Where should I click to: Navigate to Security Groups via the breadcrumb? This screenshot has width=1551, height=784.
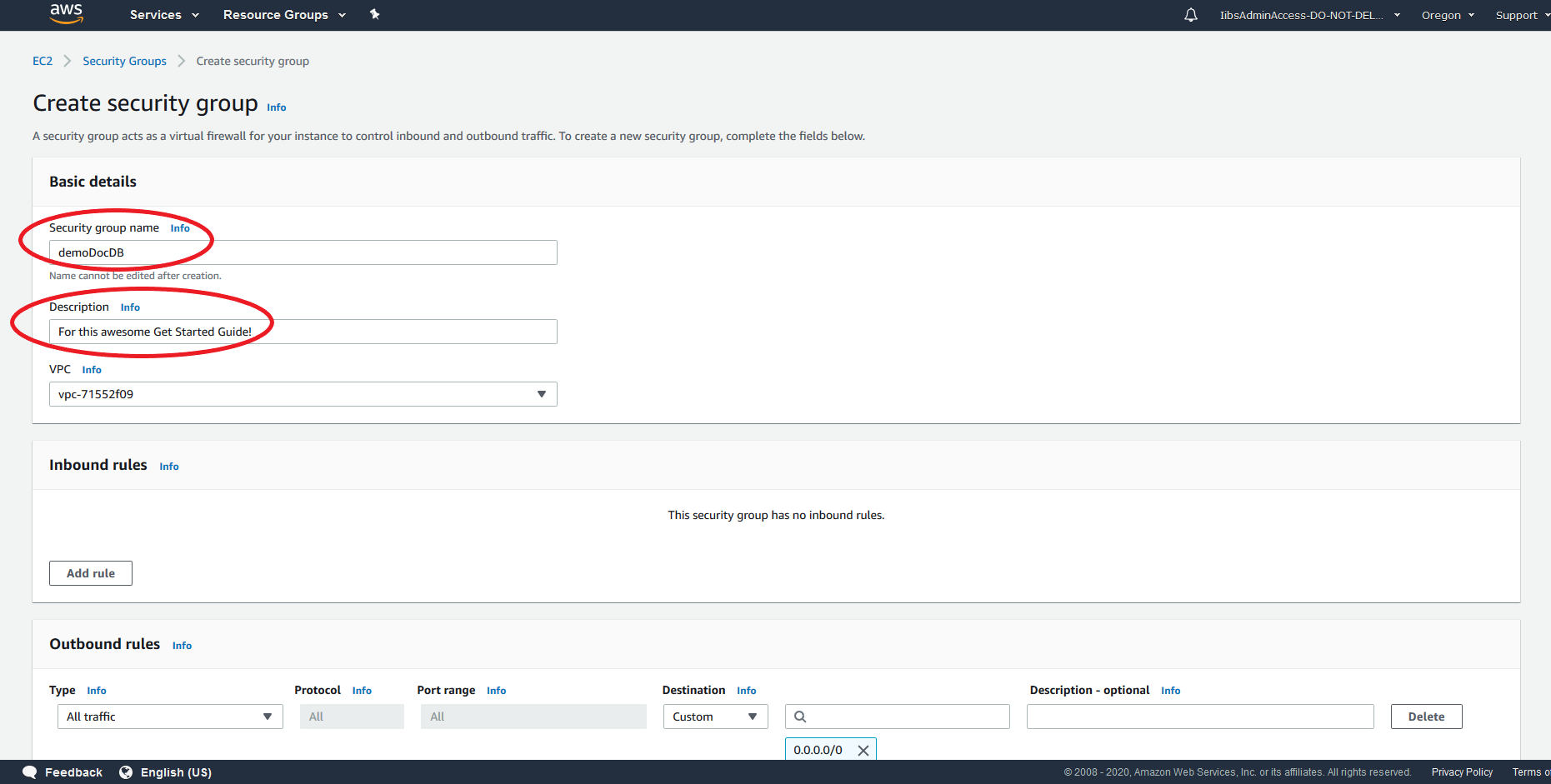(x=124, y=60)
